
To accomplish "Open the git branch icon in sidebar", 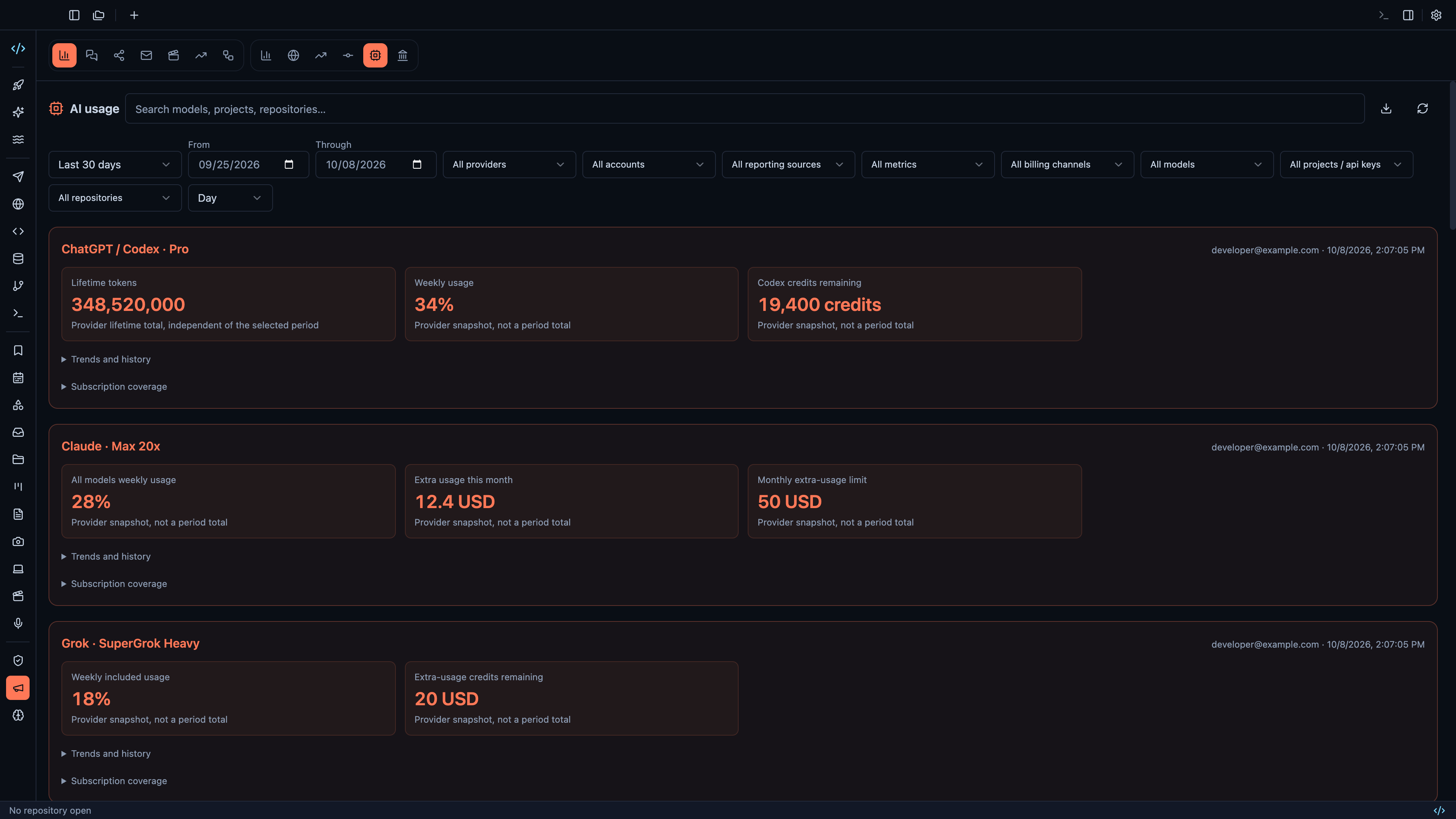I will (18, 286).
